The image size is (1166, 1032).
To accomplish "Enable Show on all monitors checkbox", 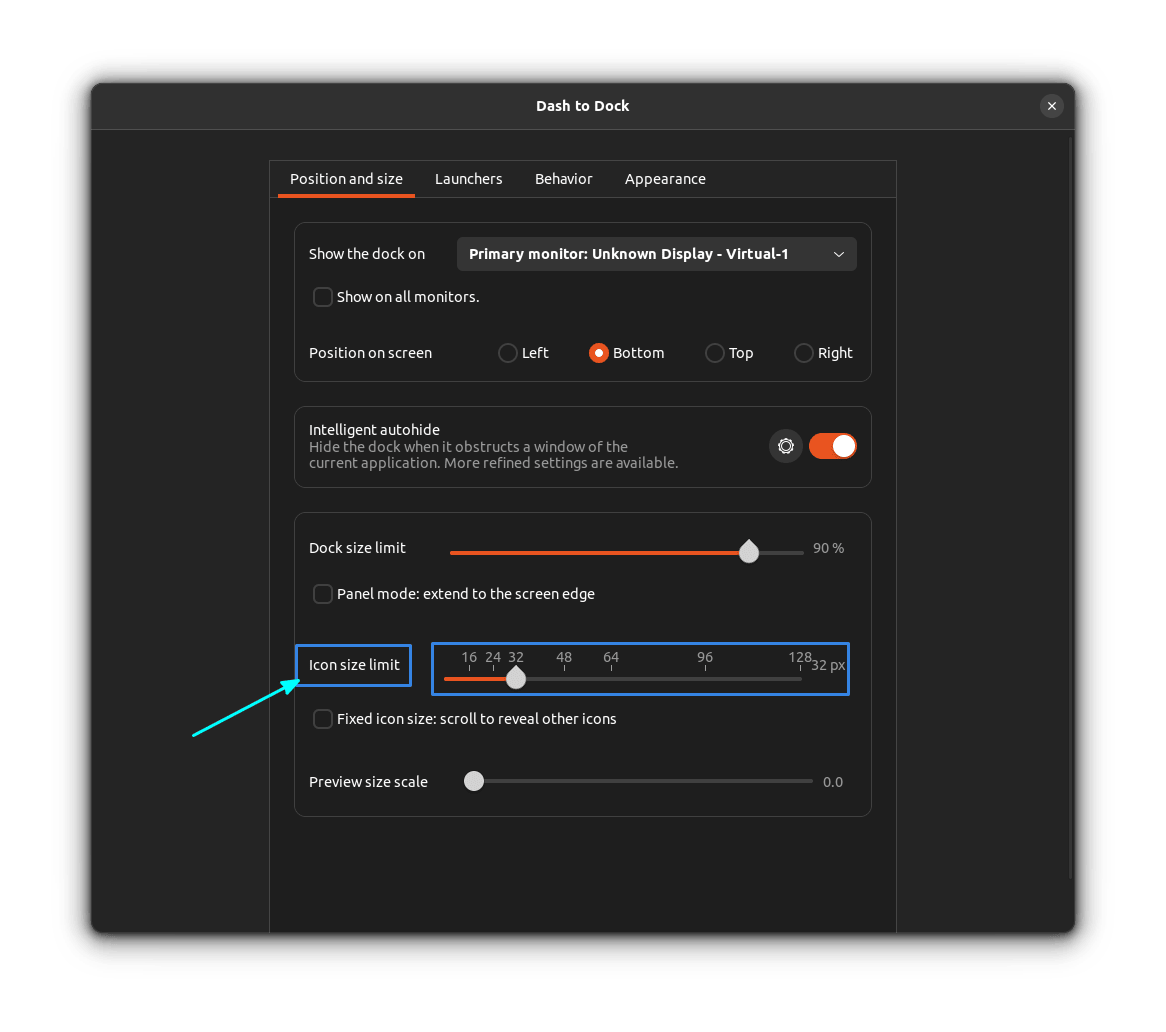I will (x=323, y=297).
